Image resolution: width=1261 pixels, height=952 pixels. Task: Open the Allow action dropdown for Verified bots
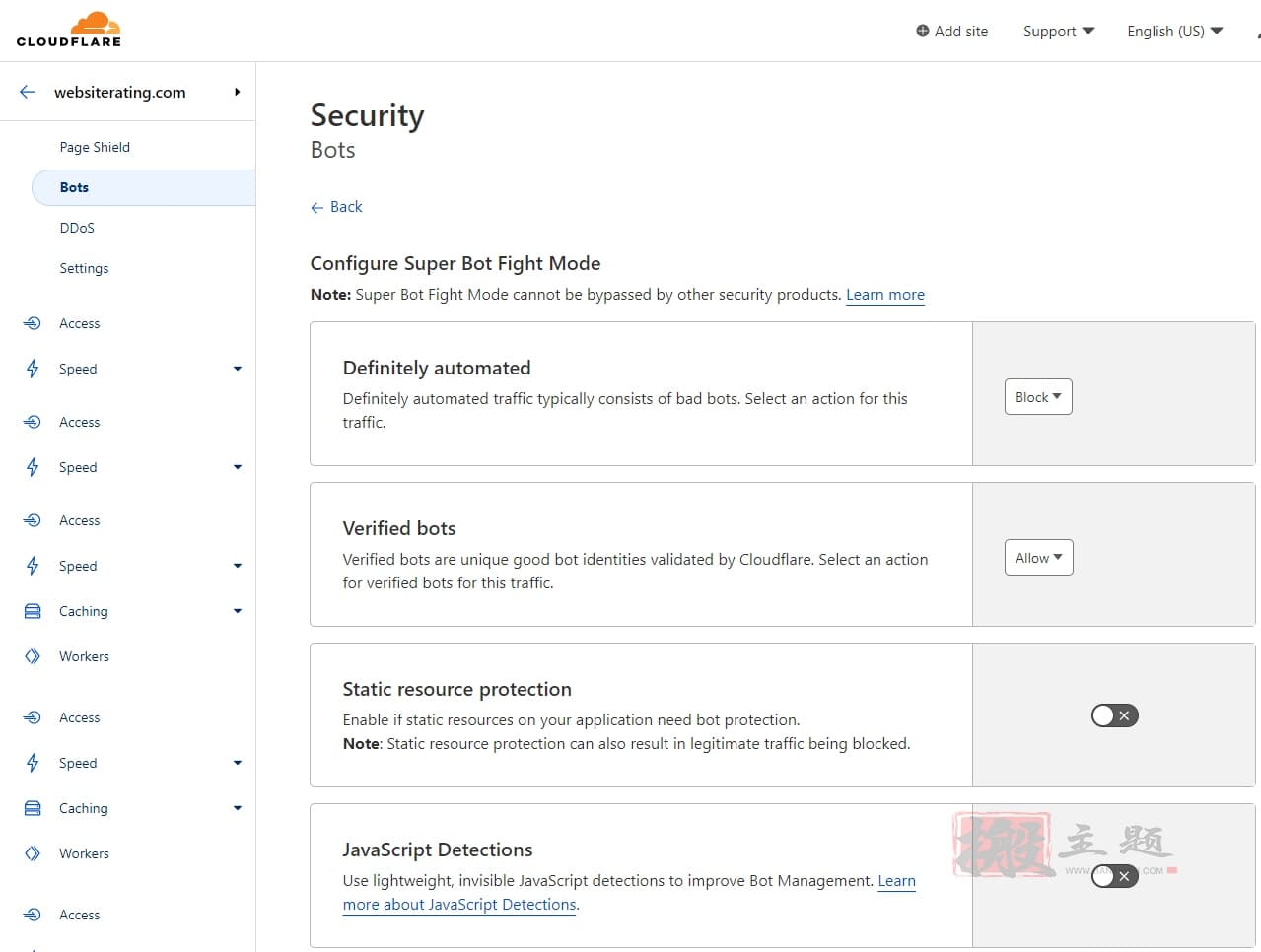coord(1038,558)
